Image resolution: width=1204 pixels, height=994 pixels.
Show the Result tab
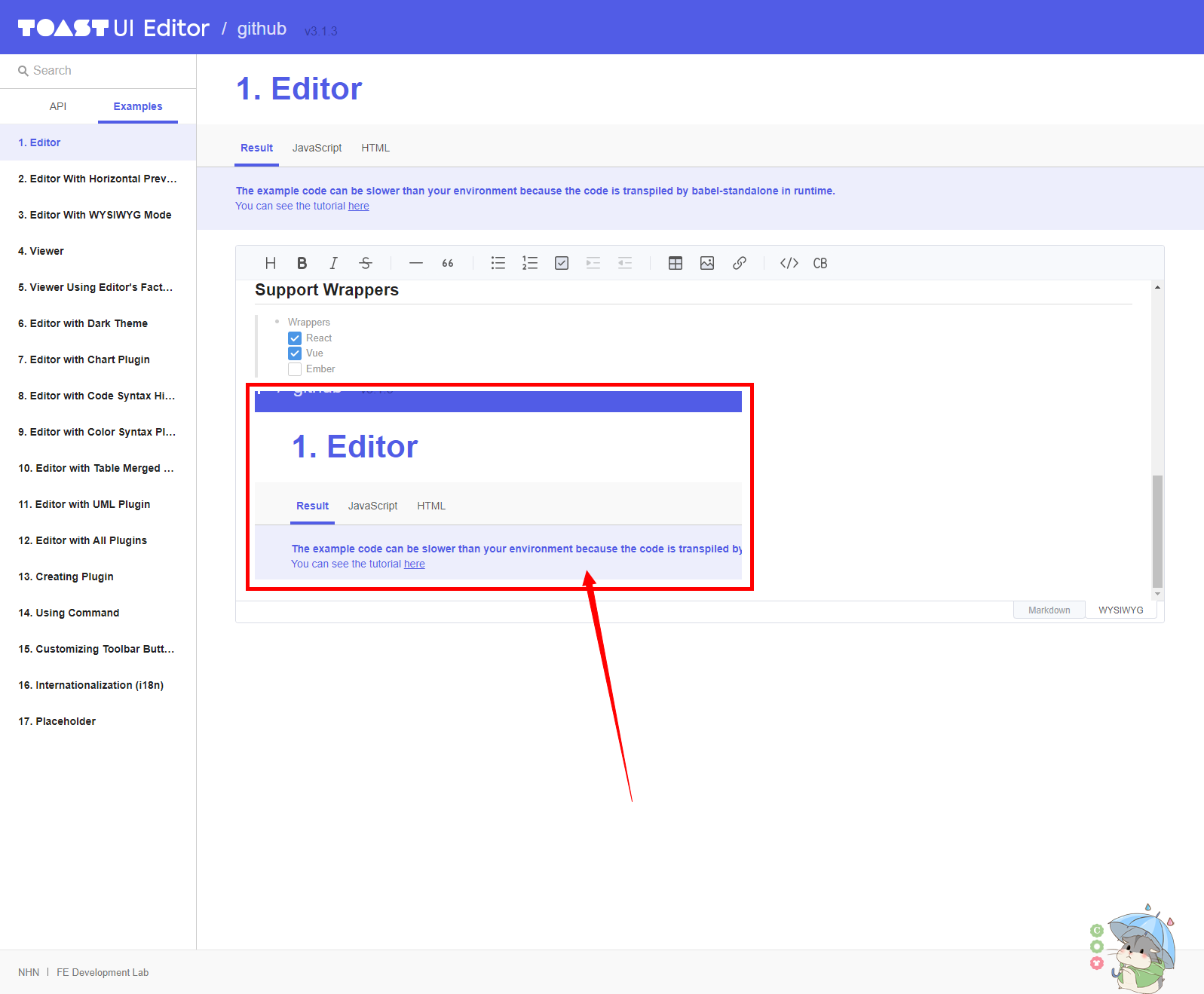point(257,148)
